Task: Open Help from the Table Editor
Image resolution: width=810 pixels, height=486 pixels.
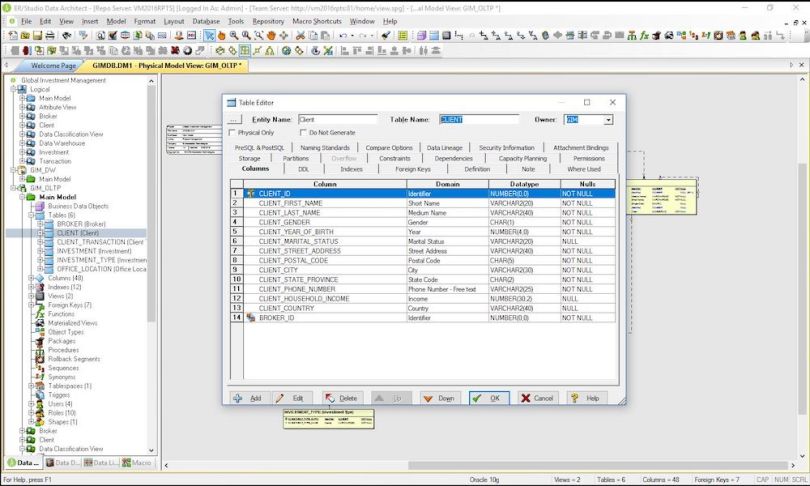Action: [x=587, y=398]
